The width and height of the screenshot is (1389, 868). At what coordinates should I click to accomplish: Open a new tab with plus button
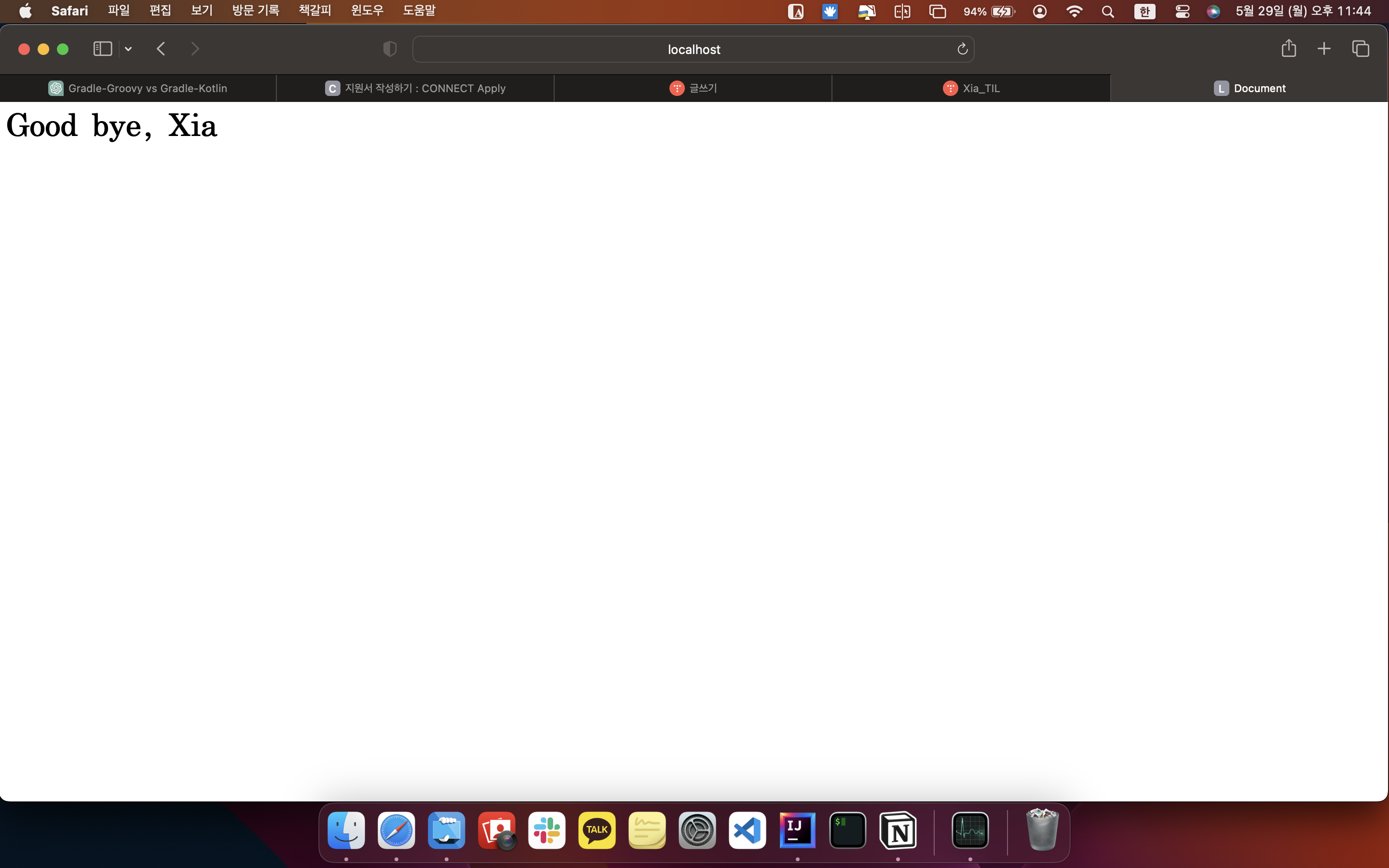click(1323, 49)
